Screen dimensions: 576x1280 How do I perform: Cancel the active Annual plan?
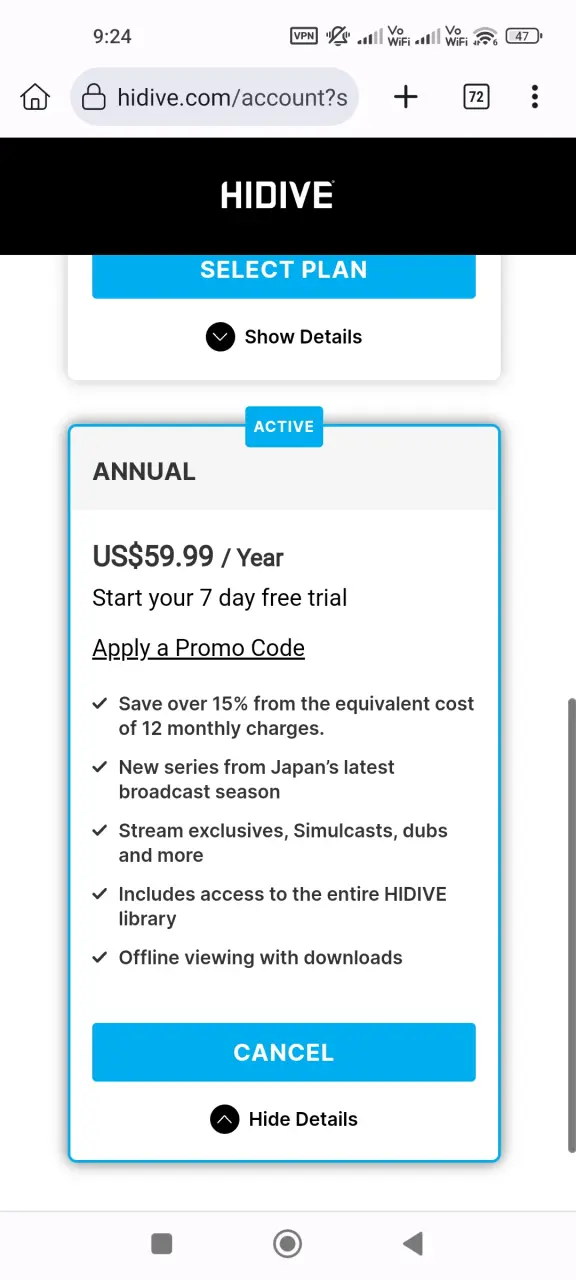(284, 1052)
